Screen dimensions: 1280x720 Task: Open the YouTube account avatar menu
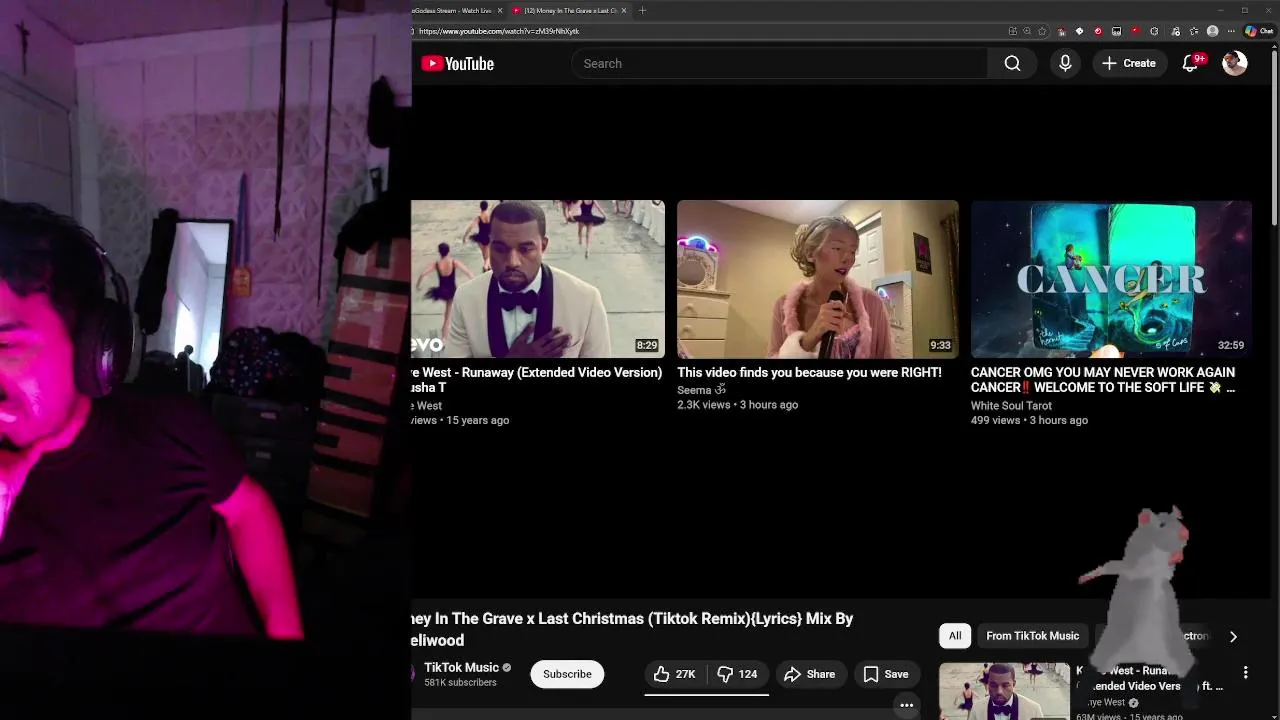(x=1235, y=63)
